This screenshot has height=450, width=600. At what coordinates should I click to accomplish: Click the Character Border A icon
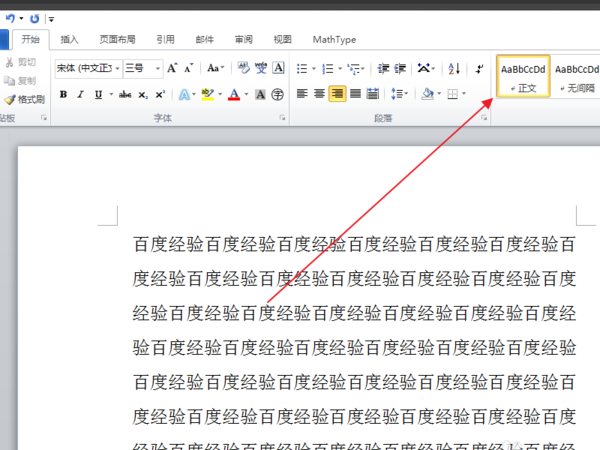point(278,68)
